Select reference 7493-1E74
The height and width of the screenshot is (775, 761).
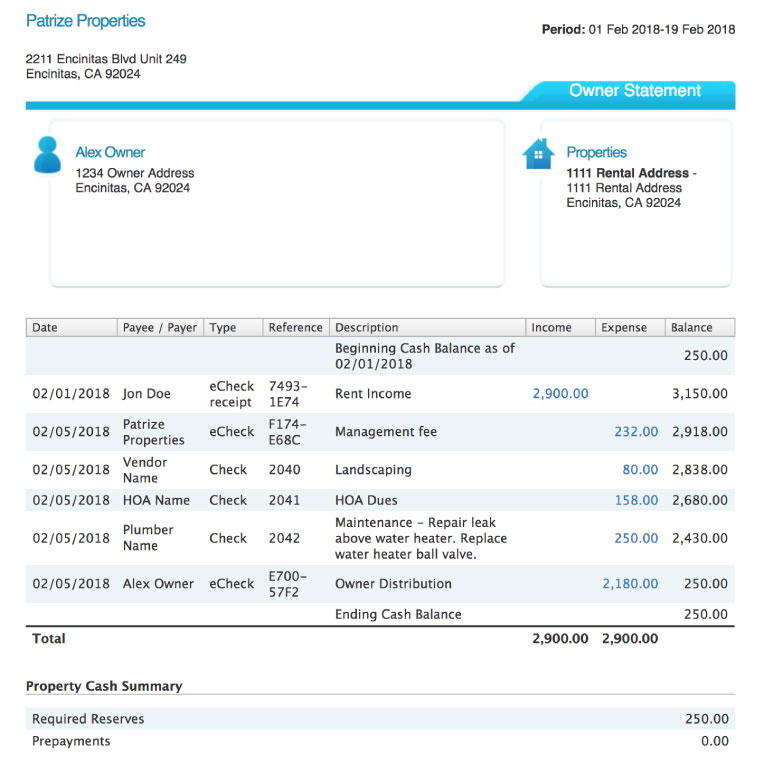[x=288, y=394]
